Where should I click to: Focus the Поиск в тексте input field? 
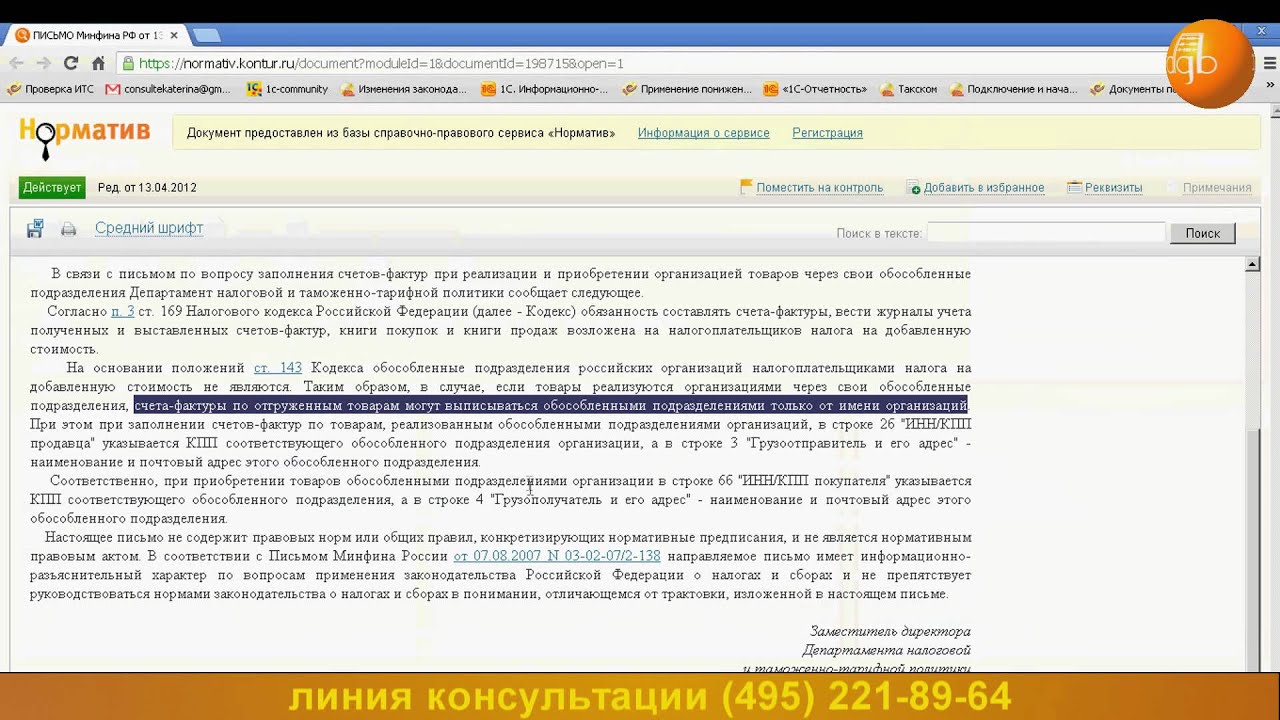click(1046, 233)
